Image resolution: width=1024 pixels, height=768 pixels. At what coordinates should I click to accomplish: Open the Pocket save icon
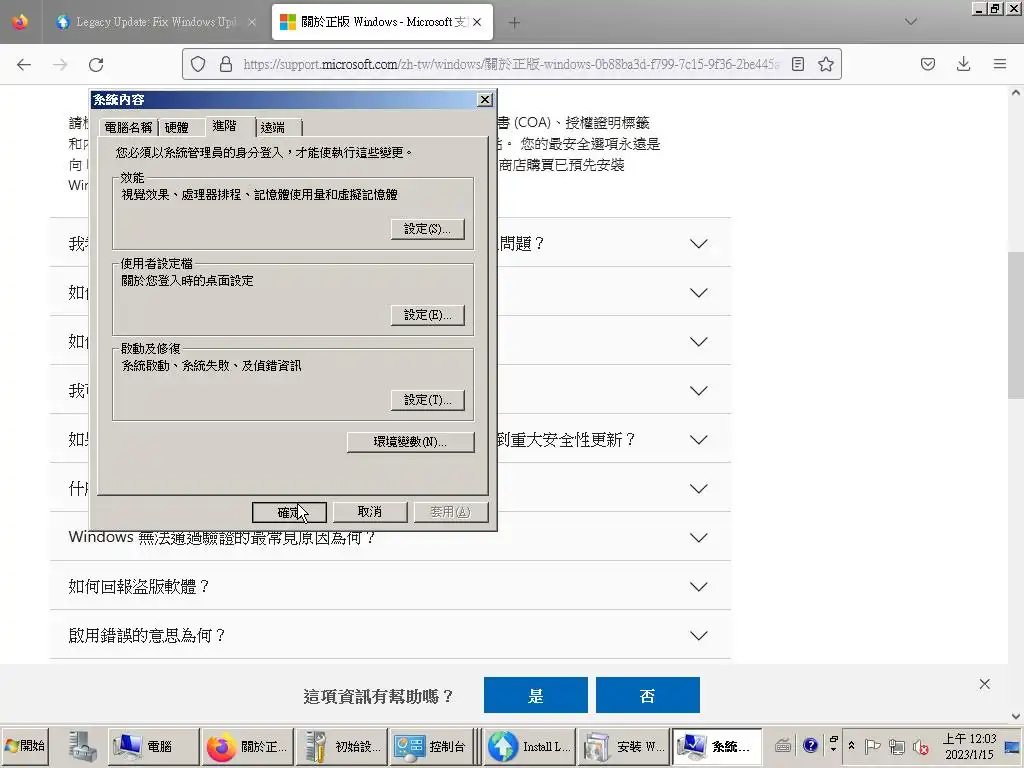[927, 64]
